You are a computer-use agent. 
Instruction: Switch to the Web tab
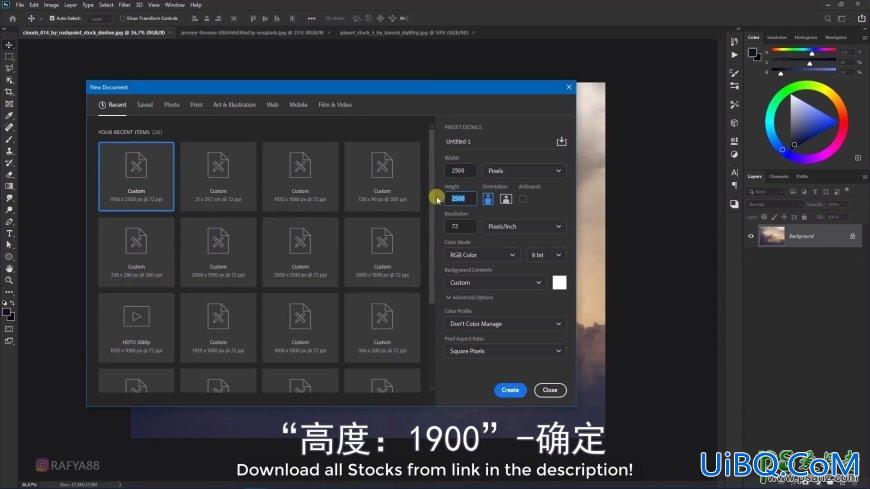point(272,105)
